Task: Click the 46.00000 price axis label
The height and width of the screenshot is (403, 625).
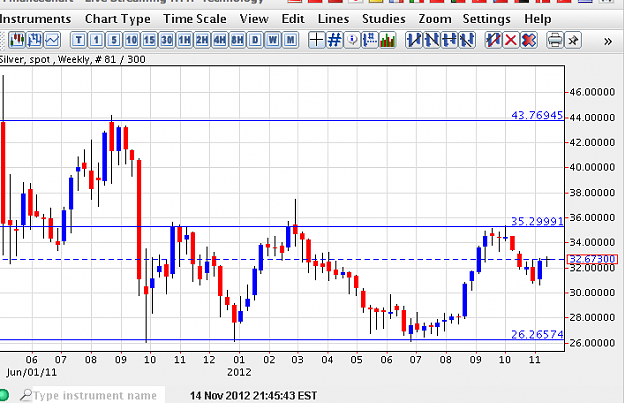Action: (x=592, y=92)
